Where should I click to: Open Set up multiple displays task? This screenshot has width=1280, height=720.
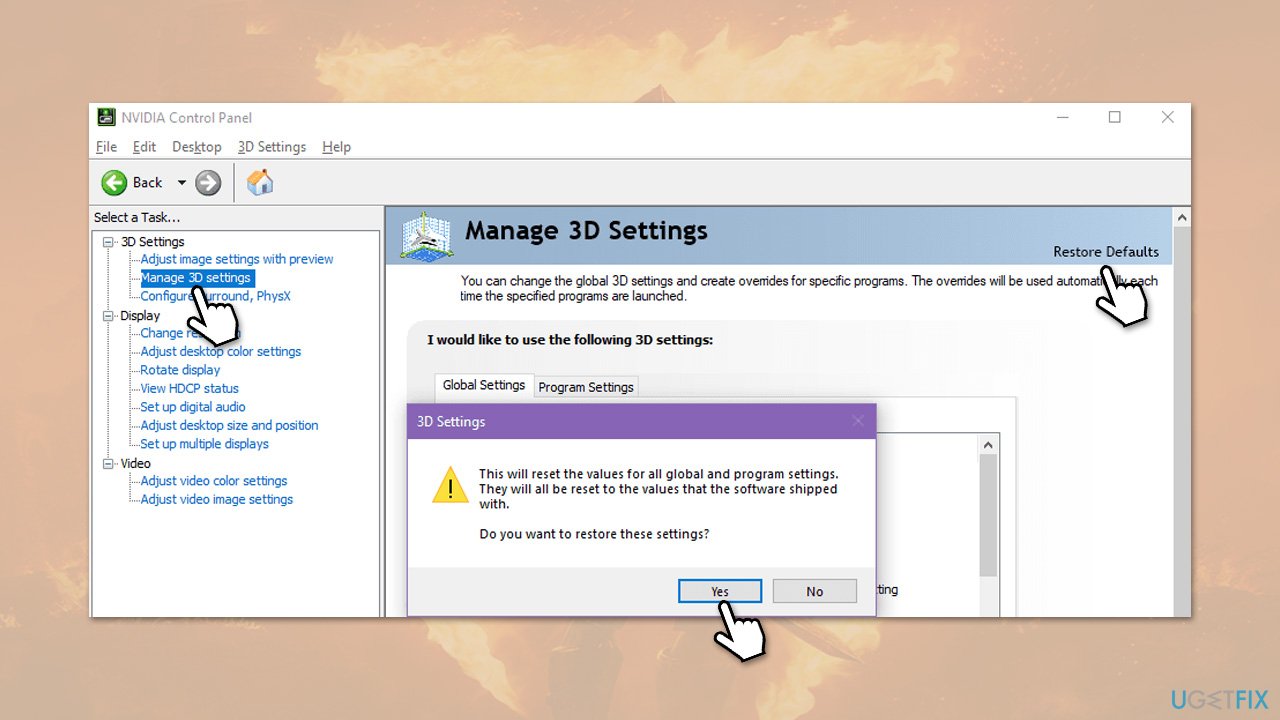click(204, 444)
